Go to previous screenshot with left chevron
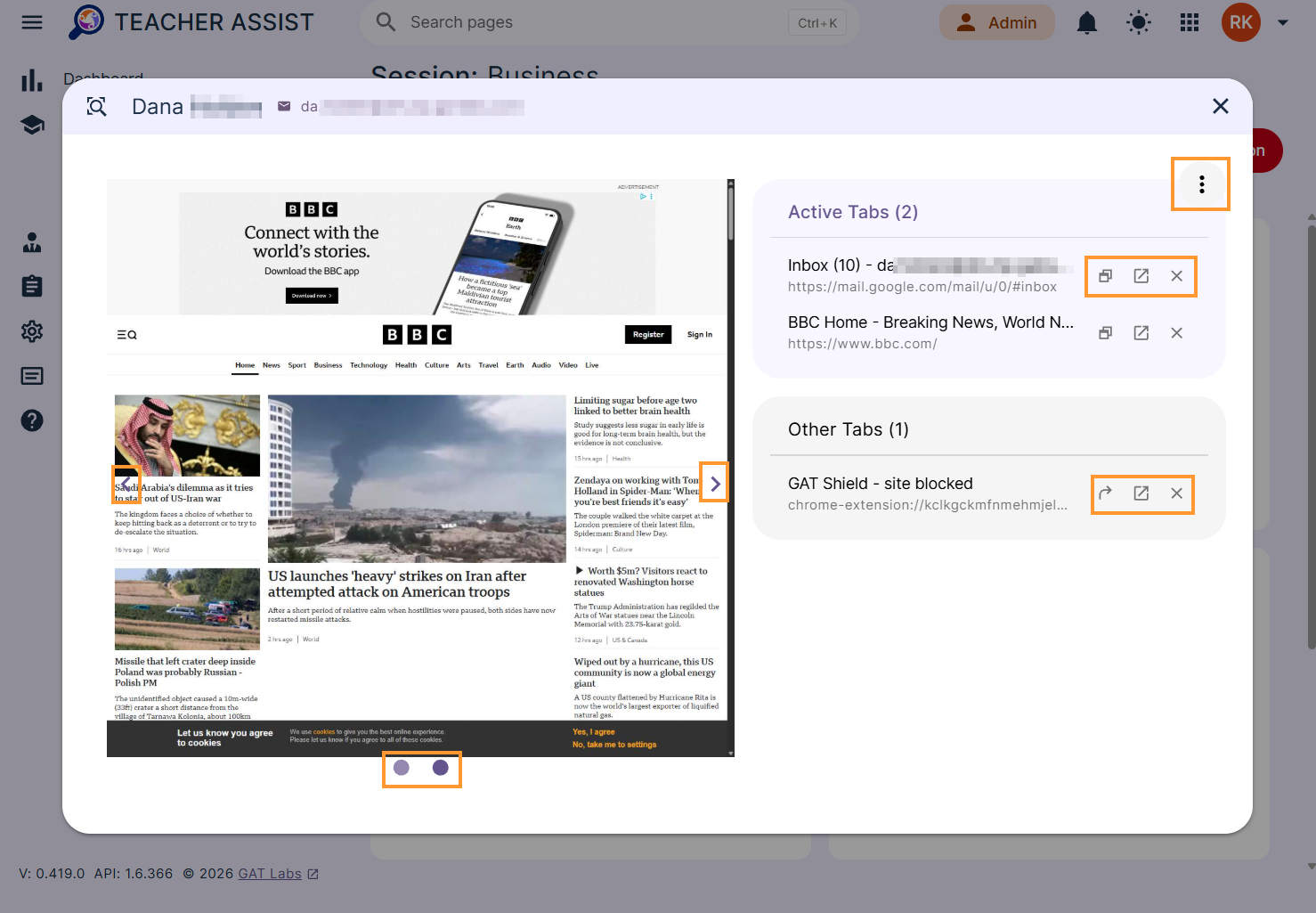Screen dimensions: 1316x913 point(126,484)
